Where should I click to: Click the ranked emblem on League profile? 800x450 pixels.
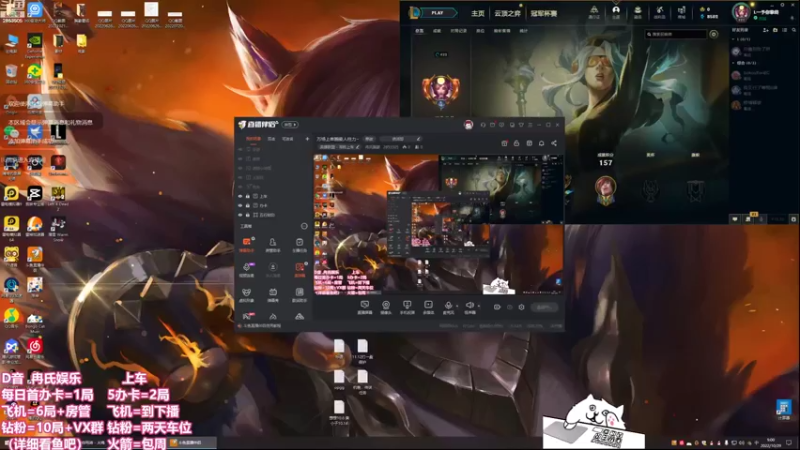coord(441,91)
